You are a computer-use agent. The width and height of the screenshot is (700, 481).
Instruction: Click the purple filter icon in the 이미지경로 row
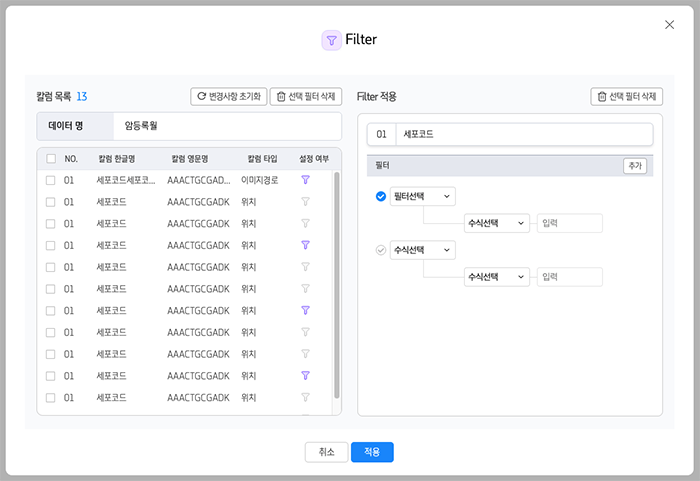pos(306,180)
